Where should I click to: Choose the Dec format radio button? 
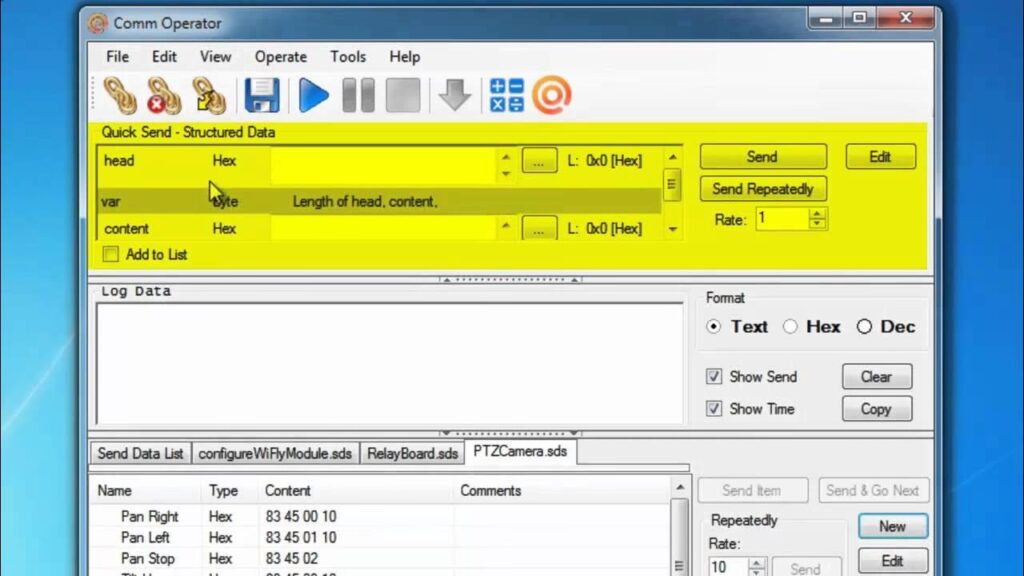pos(864,327)
